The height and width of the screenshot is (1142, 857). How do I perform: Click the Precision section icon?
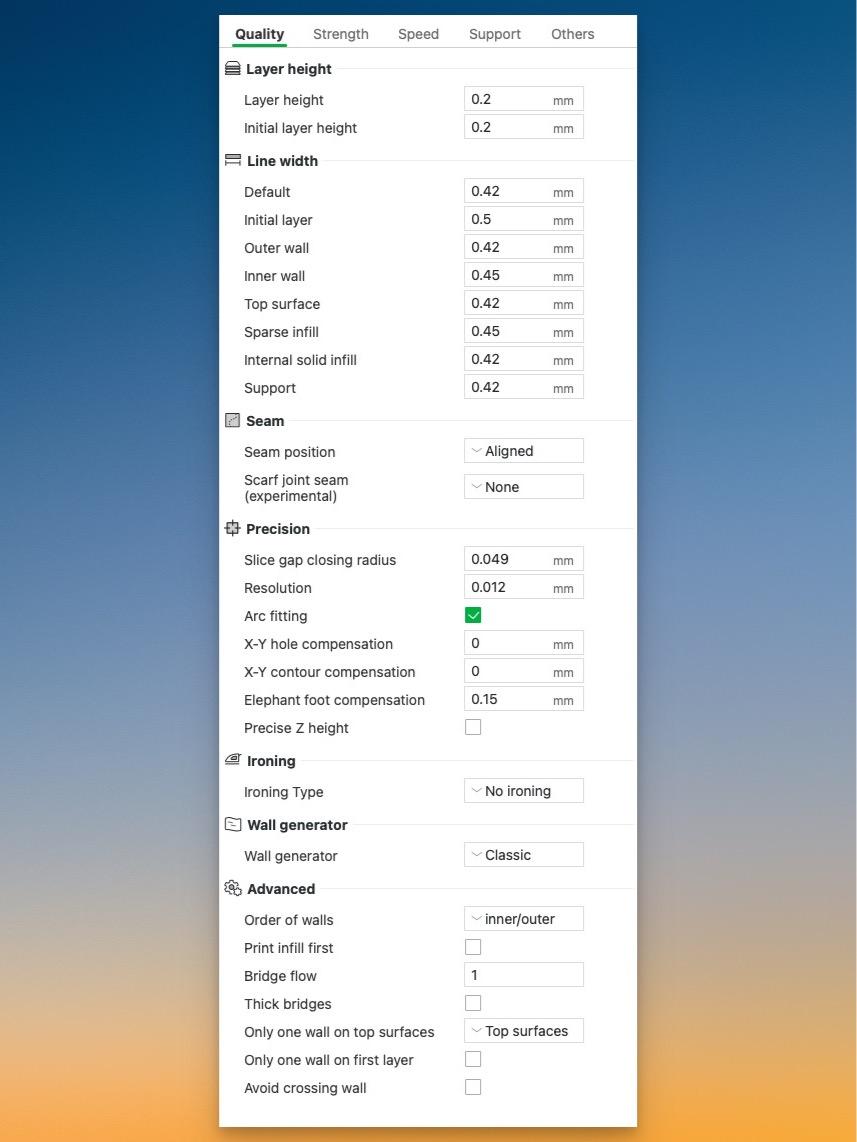232,528
